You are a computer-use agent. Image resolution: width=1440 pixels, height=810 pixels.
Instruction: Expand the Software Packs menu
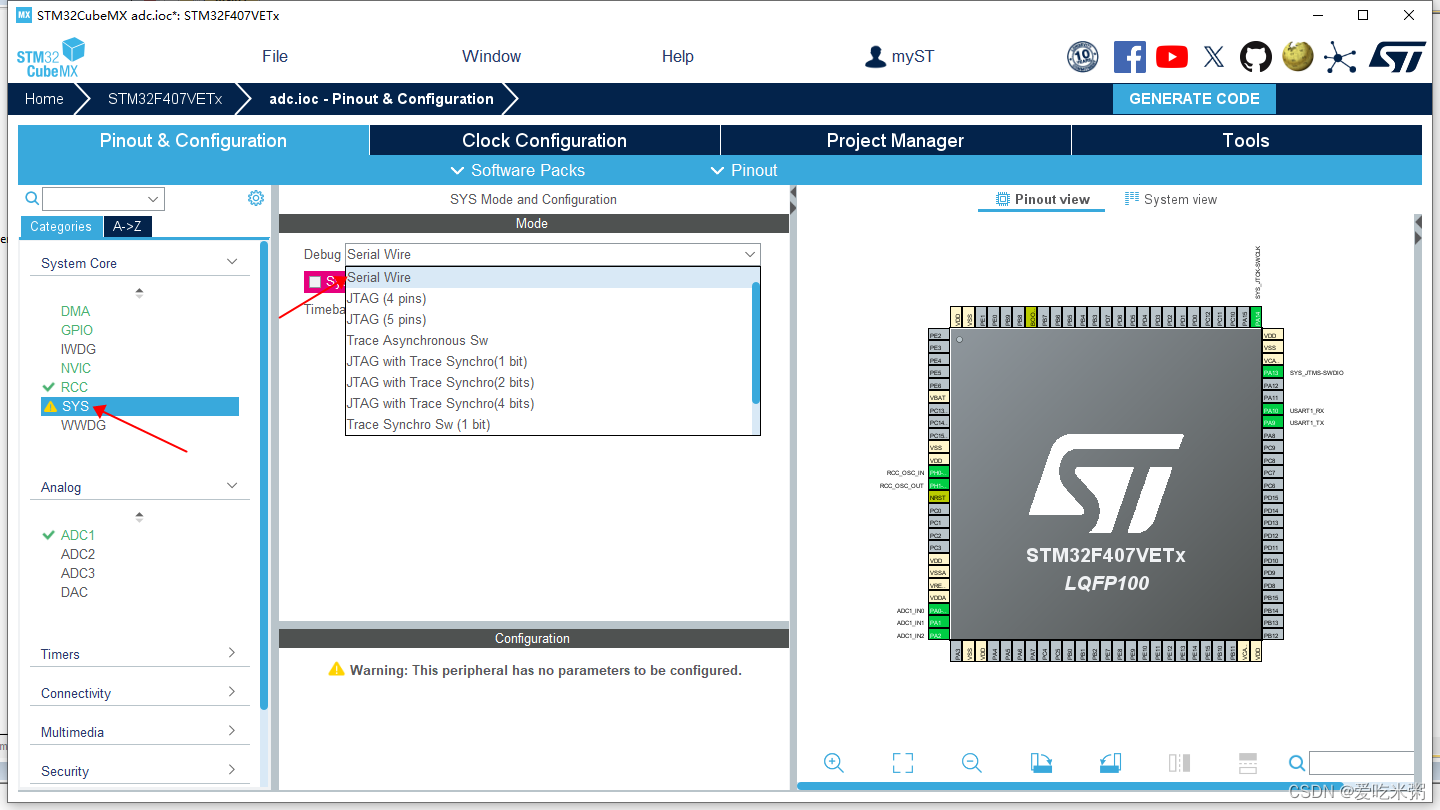(x=517, y=170)
